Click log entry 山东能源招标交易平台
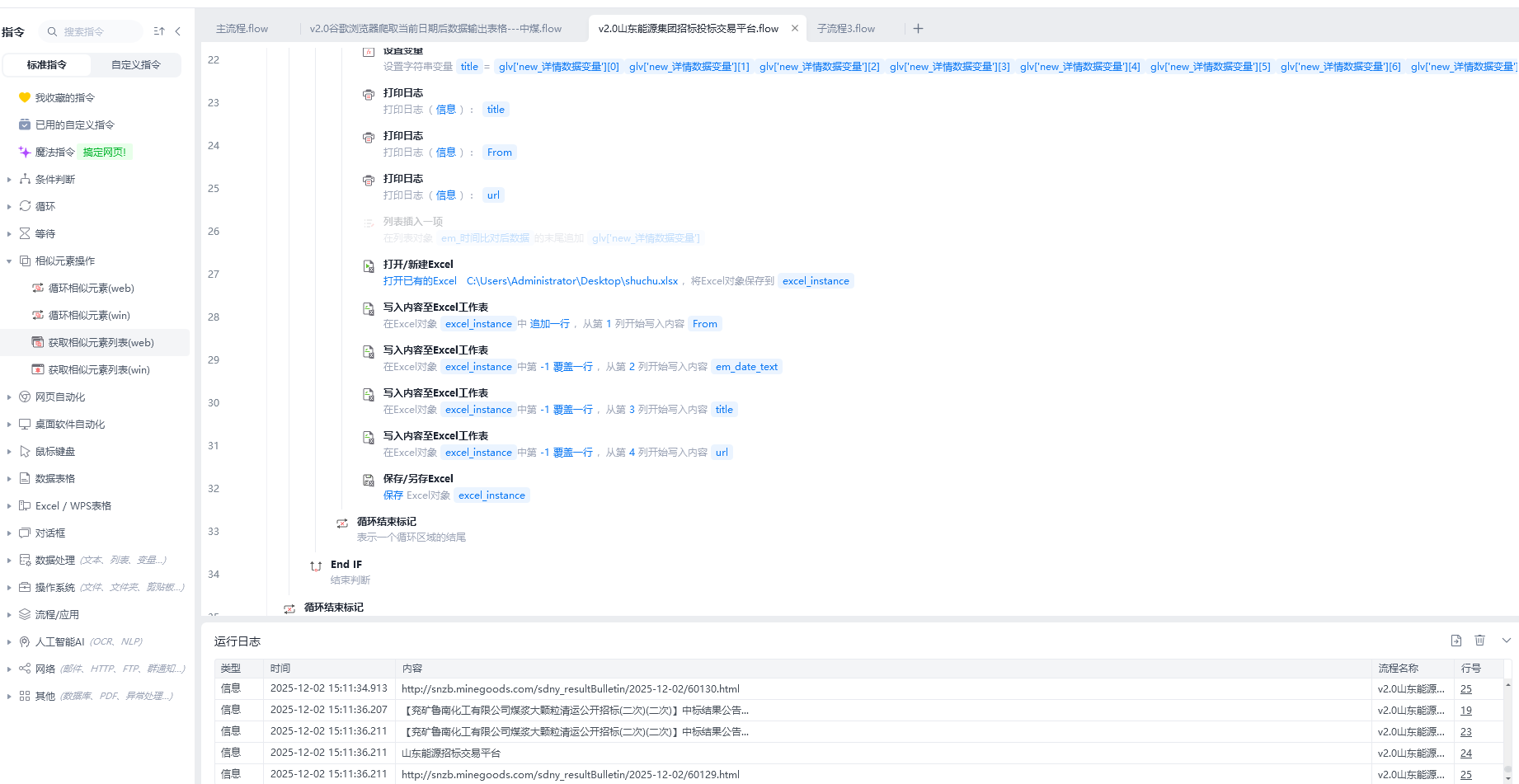This screenshot has height=784, width=1519. [x=451, y=753]
